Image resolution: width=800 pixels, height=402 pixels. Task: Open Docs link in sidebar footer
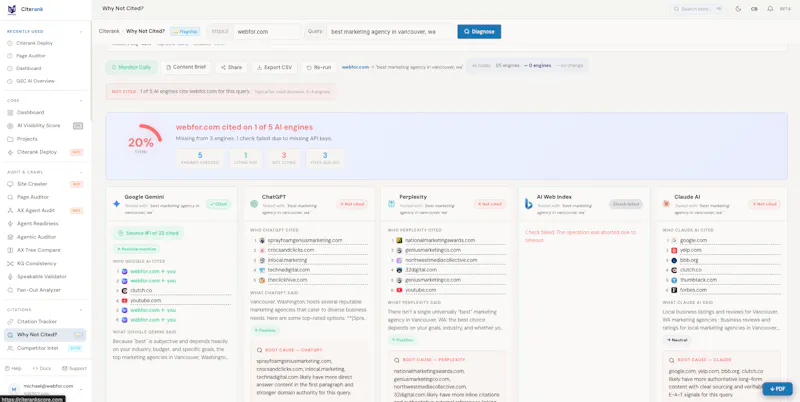[42, 368]
